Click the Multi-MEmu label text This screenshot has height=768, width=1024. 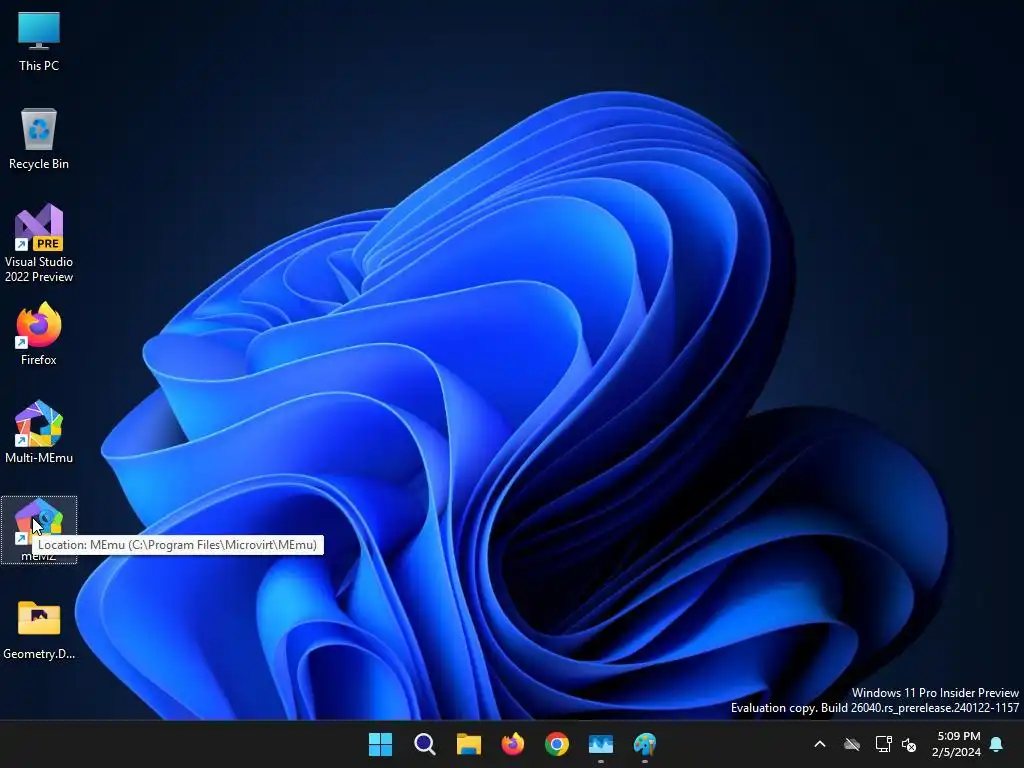(39, 458)
